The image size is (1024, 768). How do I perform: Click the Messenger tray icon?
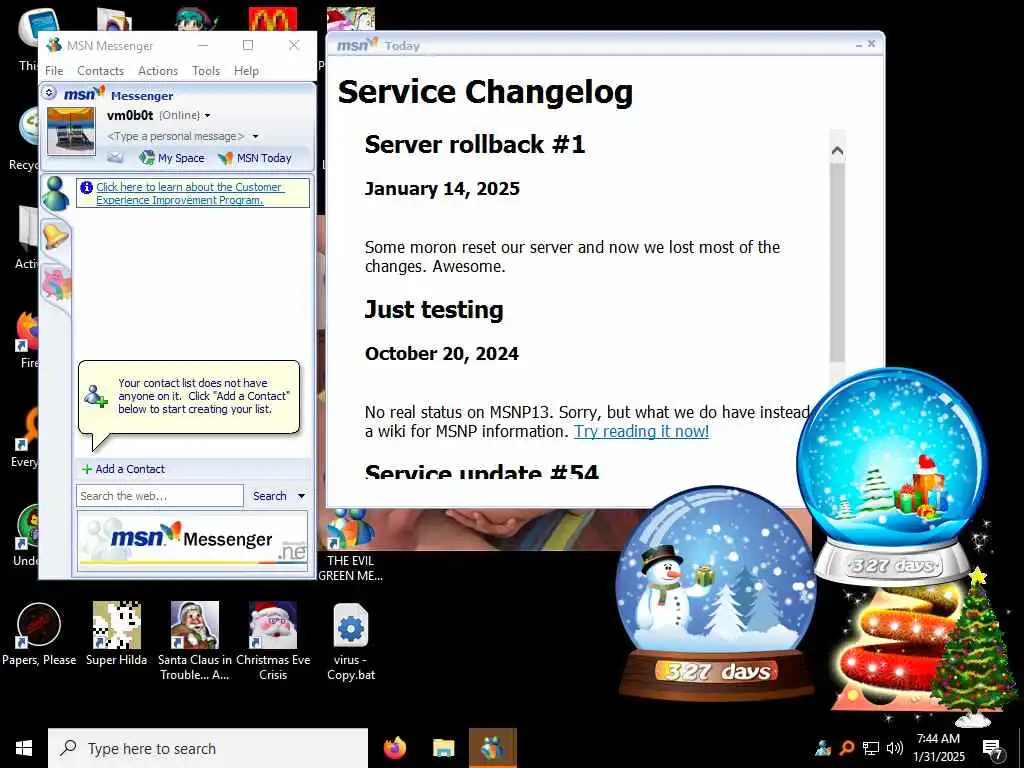tap(823, 748)
